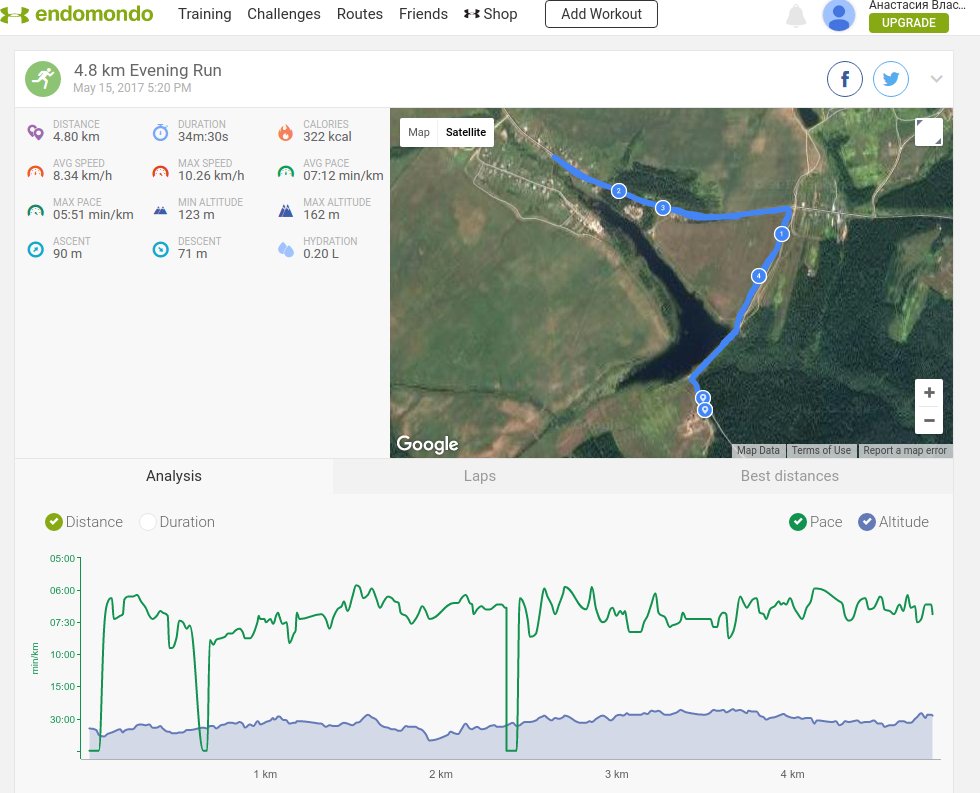Toggle fullscreen map view
Screen dimensions: 980x793
click(x=928, y=132)
